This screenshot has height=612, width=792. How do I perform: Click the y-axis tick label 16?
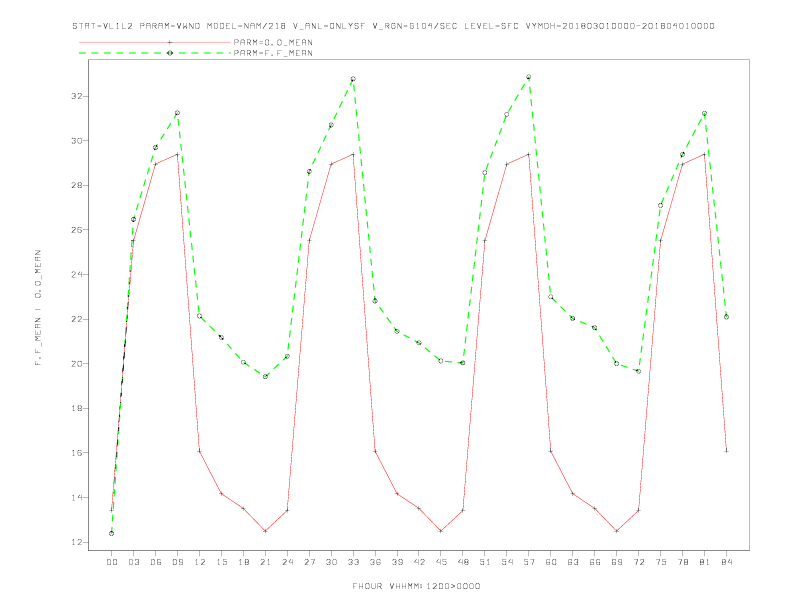[x=77, y=453]
